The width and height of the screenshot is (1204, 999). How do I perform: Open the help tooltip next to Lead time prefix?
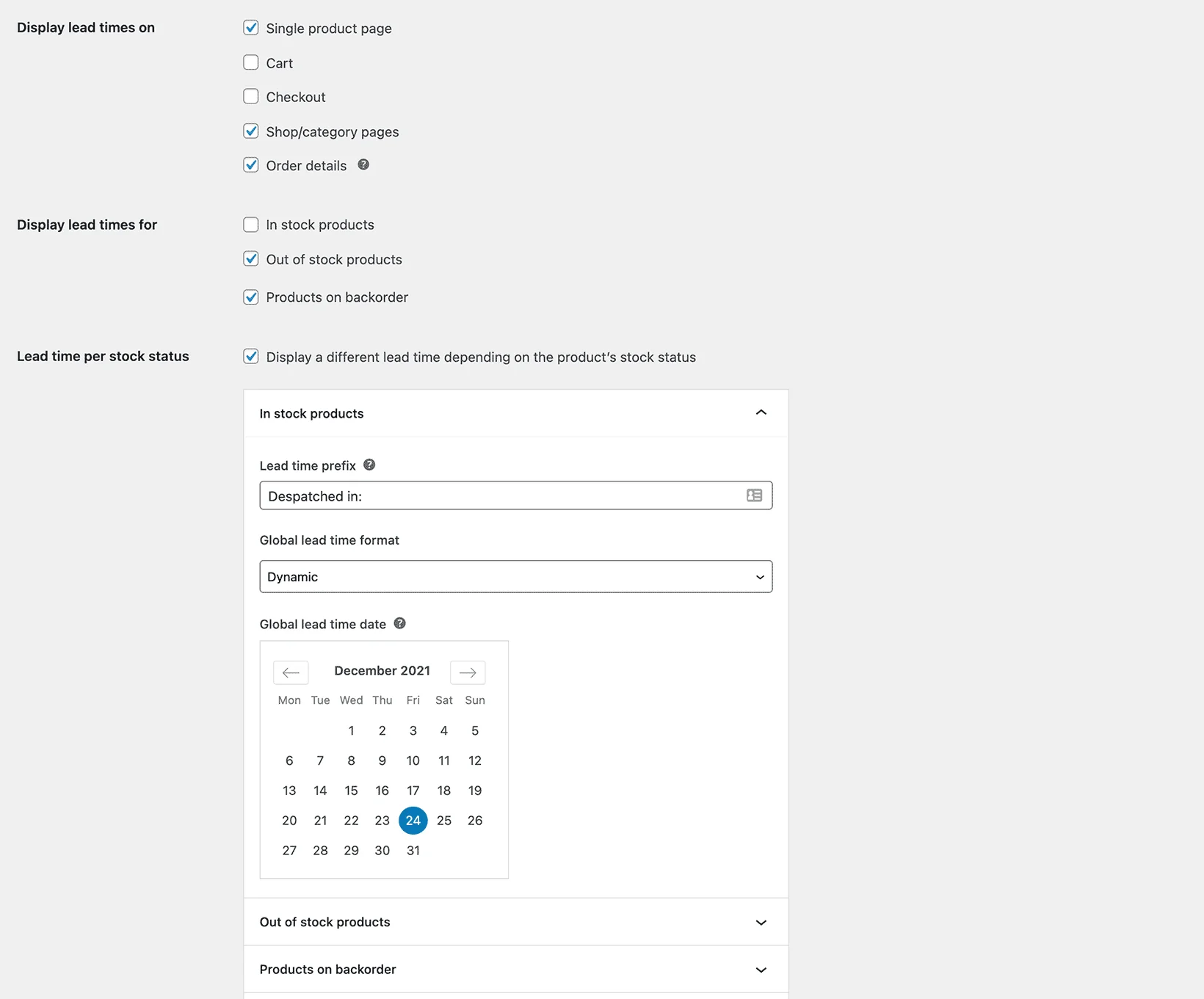pos(369,465)
